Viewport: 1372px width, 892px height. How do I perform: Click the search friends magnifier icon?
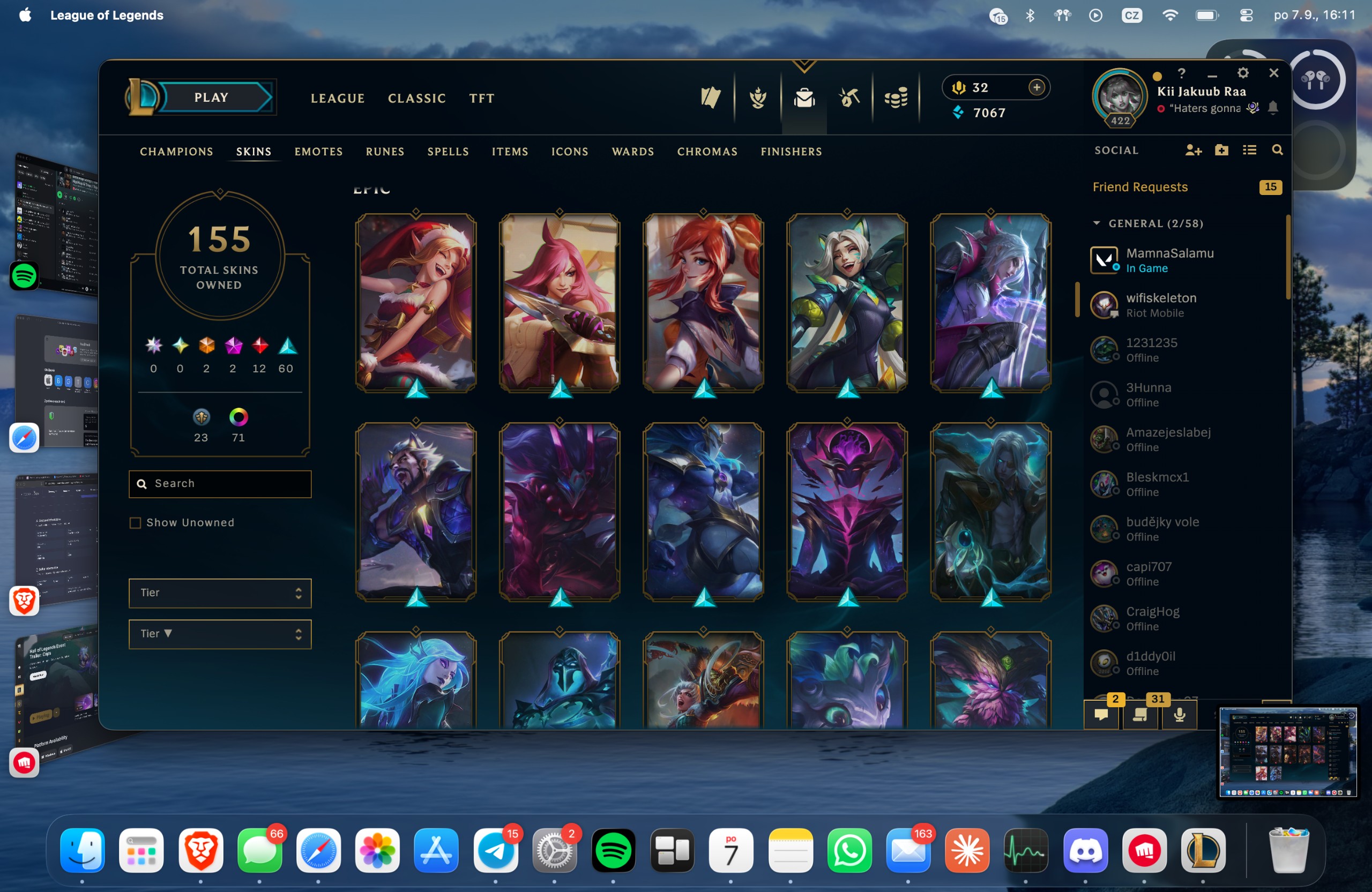1278,151
